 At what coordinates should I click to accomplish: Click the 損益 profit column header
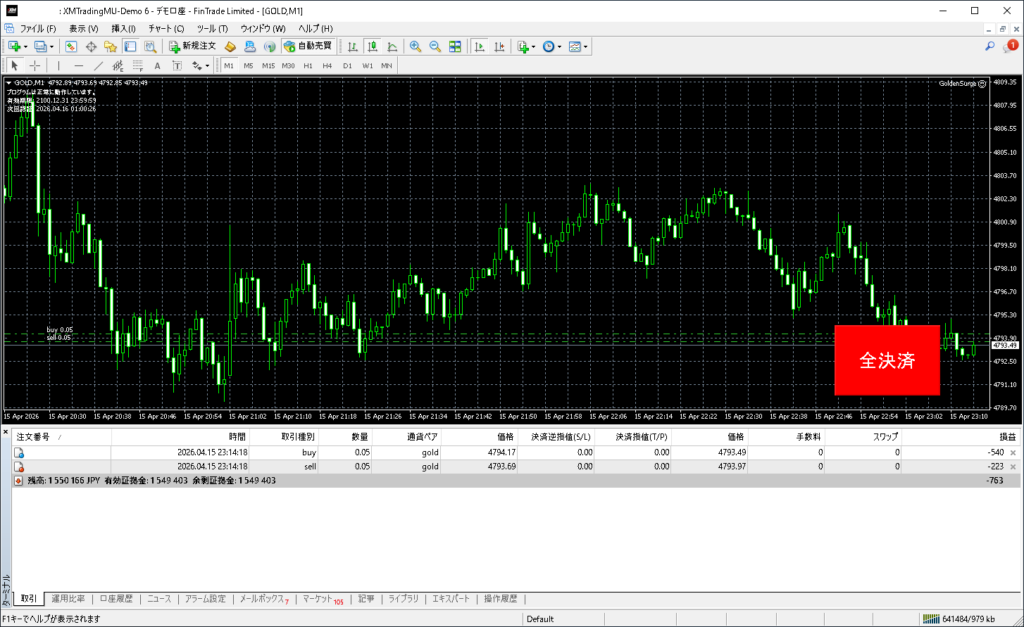coord(1007,437)
